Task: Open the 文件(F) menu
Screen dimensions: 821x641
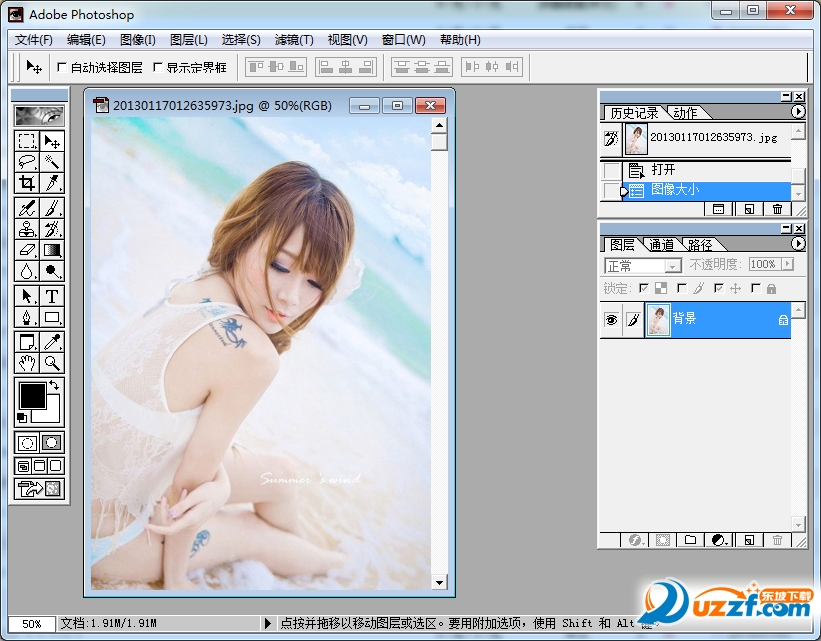Action: click(x=34, y=40)
